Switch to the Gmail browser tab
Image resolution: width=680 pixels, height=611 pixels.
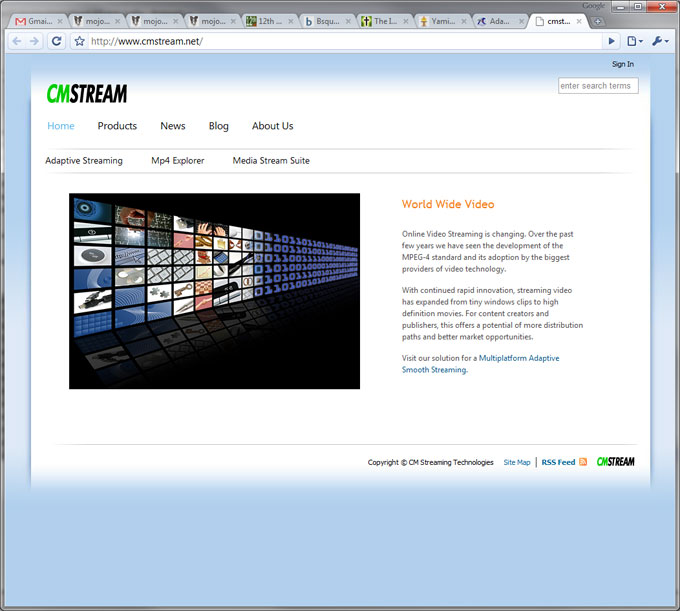(x=35, y=21)
